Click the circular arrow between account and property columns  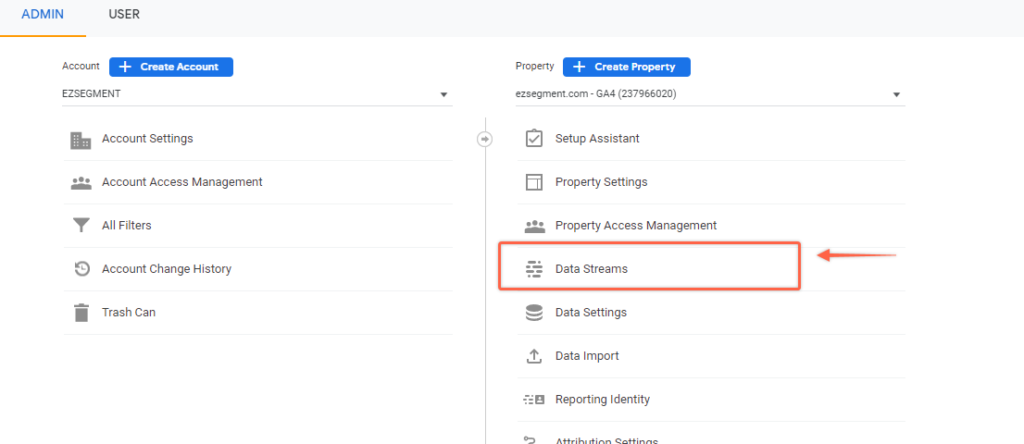pyautogui.click(x=485, y=139)
